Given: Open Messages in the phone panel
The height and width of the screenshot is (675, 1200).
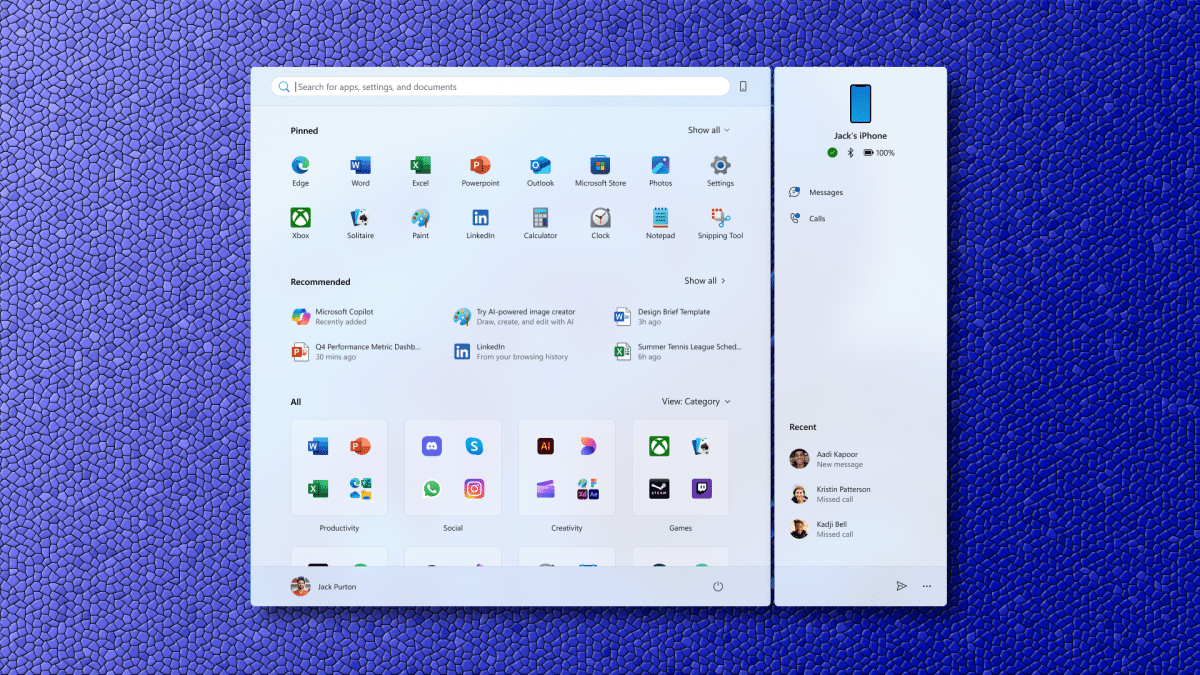Looking at the screenshot, I should coord(825,192).
